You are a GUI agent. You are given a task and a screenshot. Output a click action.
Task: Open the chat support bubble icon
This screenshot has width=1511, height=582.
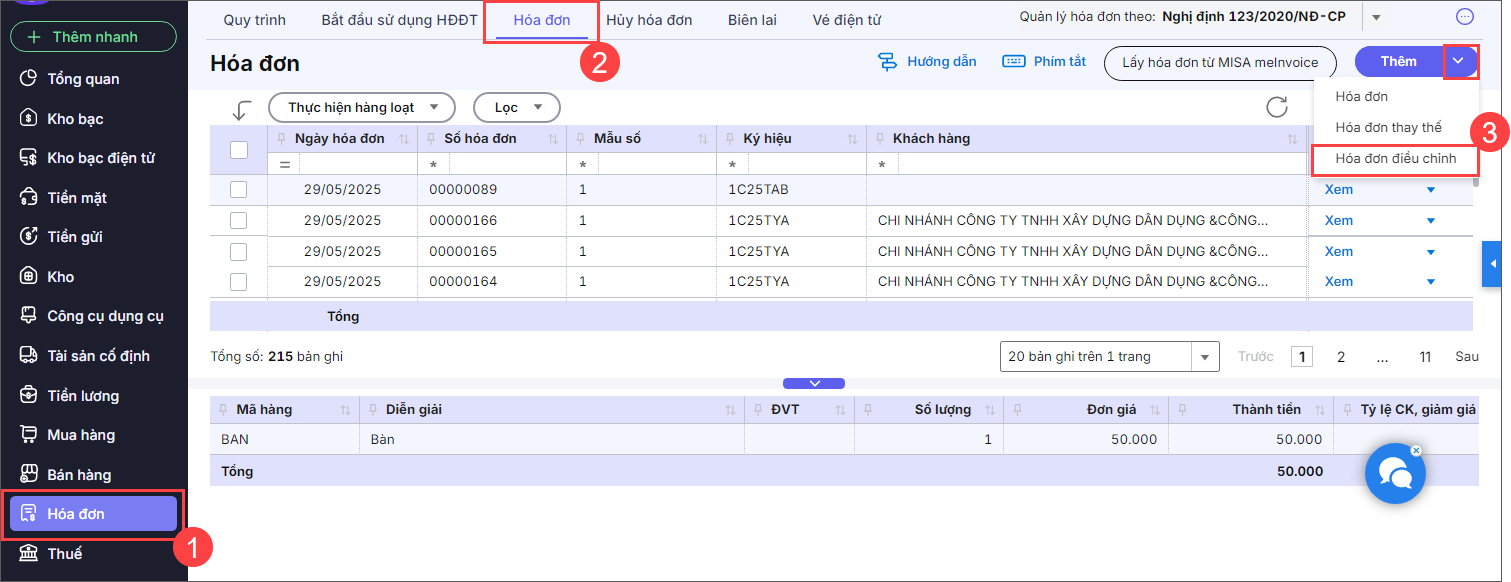tap(1395, 473)
